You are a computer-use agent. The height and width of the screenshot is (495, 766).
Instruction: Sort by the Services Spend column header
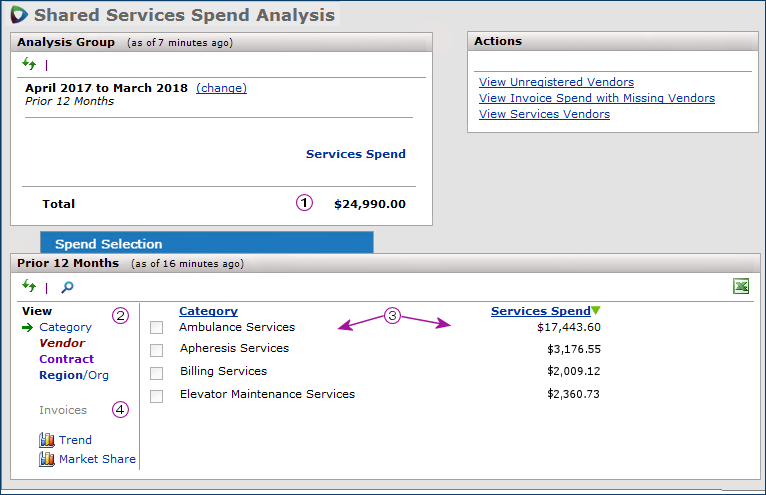[540, 311]
